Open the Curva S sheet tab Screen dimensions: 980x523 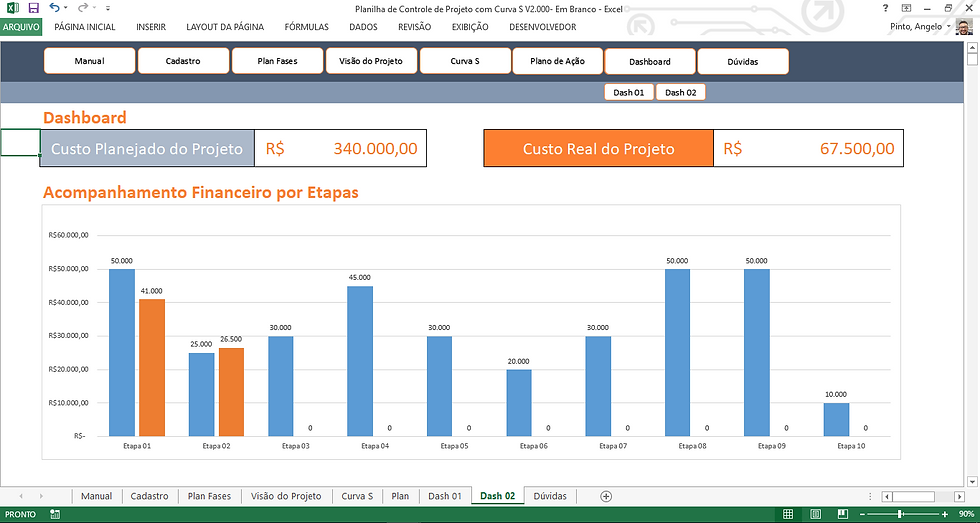click(x=357, y=496)
